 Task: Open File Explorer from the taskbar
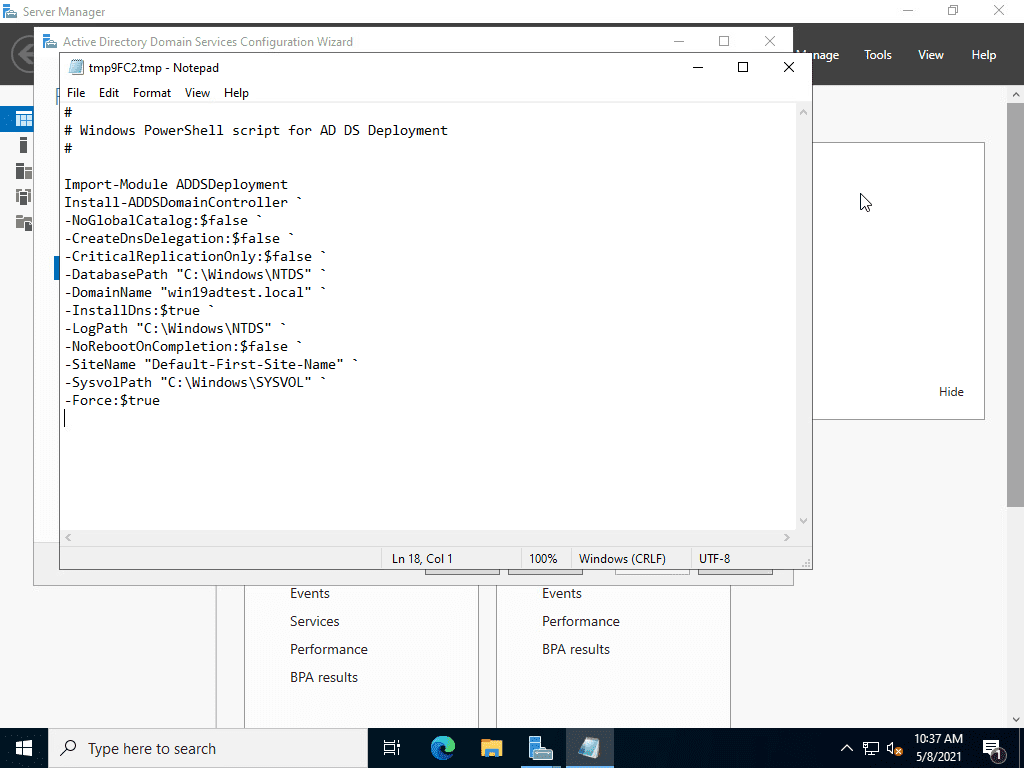pyautogui.click(x=491, y=747)
